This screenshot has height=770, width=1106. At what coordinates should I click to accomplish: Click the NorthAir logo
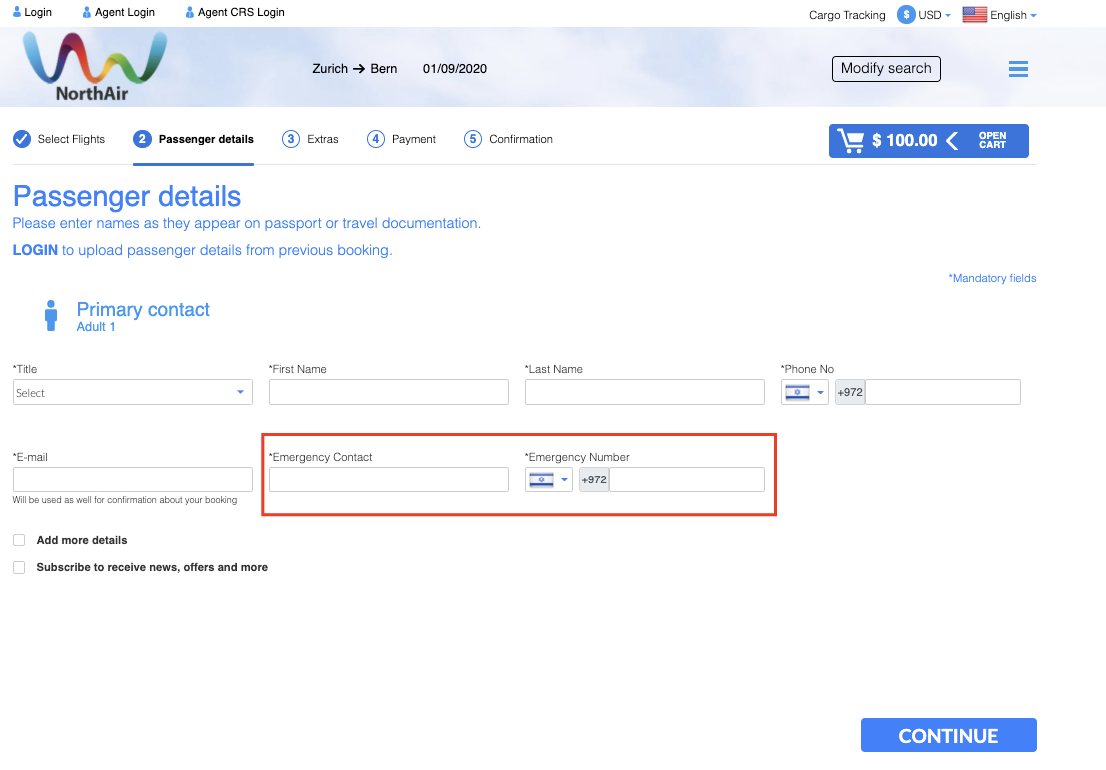[x=95, y=66]
